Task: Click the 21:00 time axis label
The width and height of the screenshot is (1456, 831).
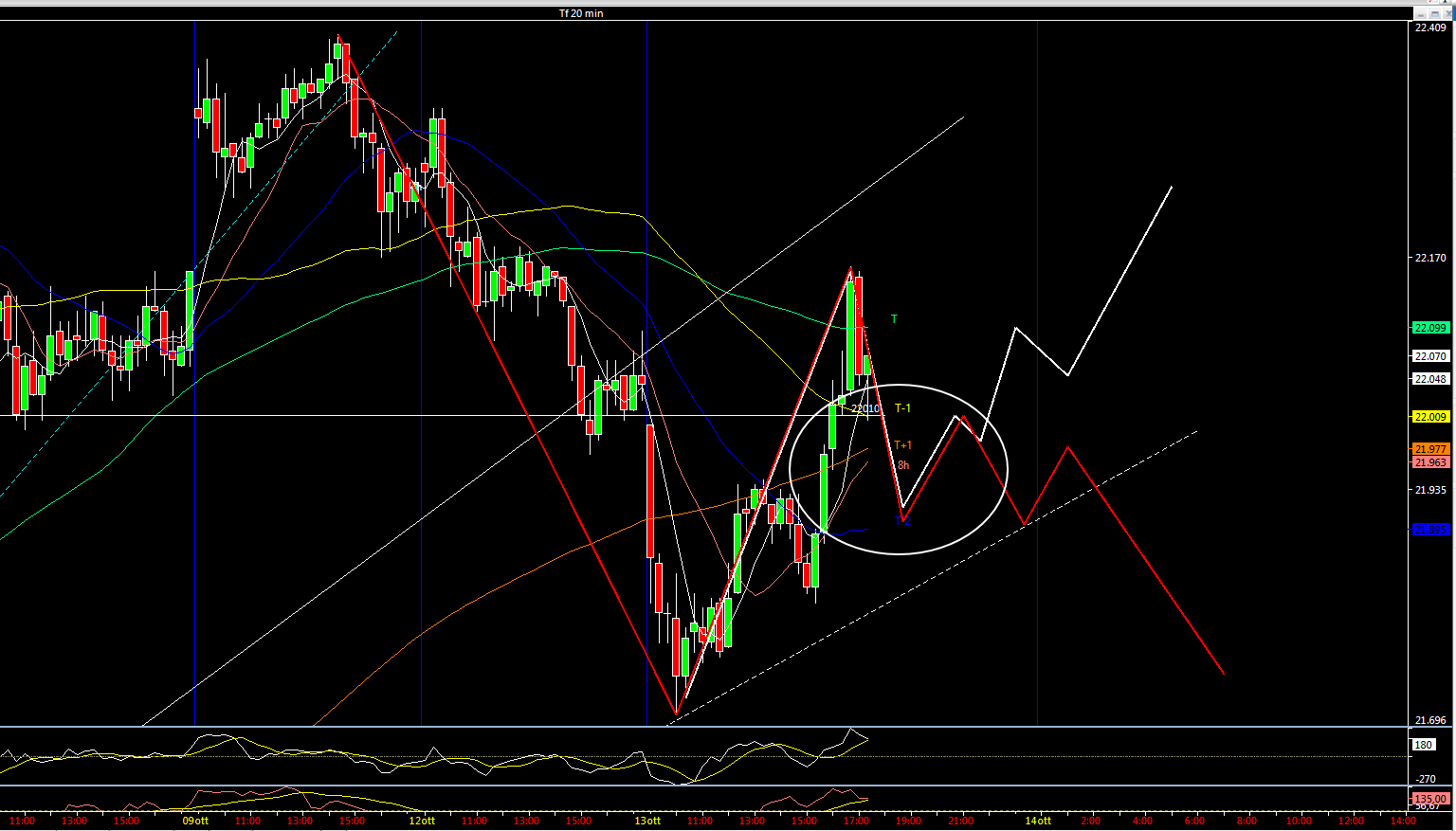Action: coord(960,821)
